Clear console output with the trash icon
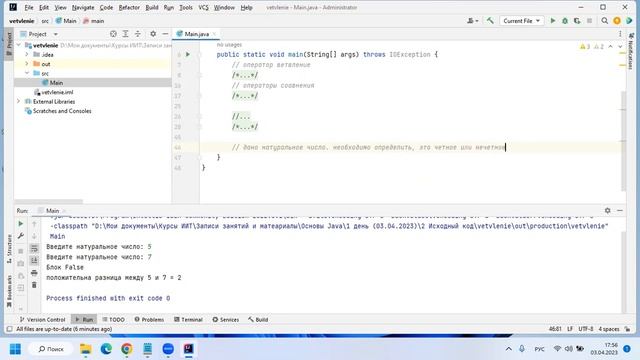 pos(34,285)
